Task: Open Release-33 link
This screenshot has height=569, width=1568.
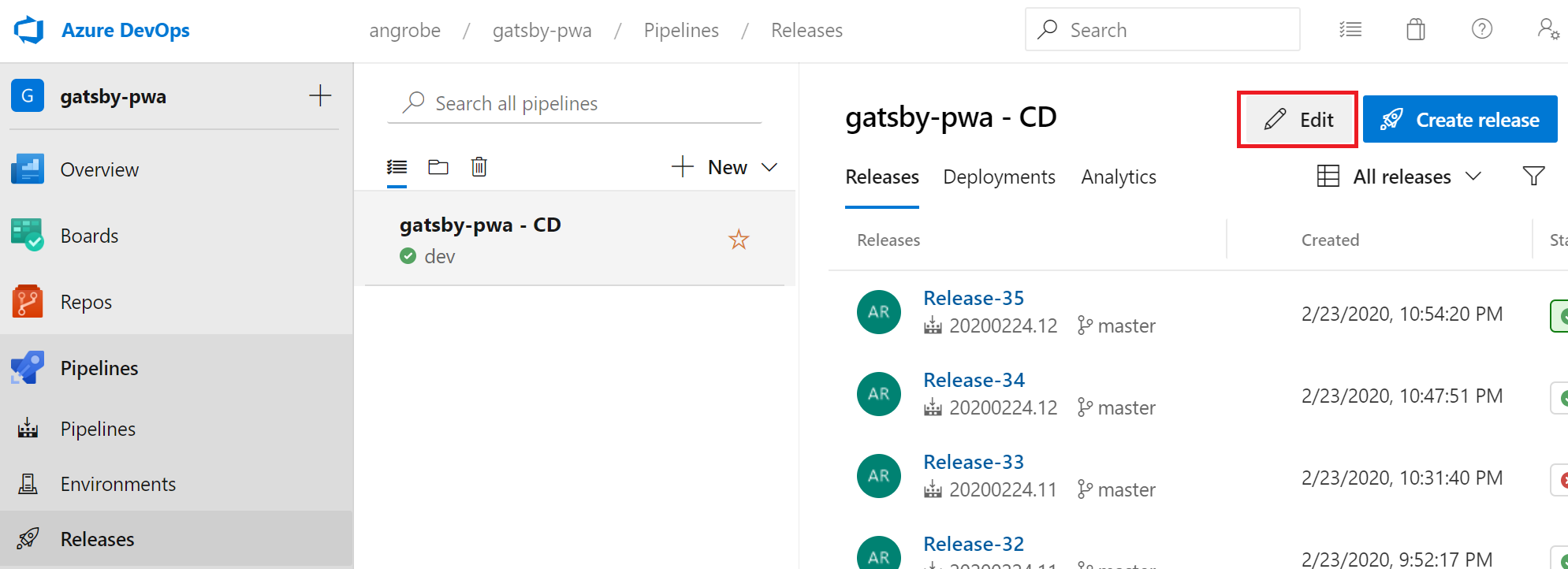Action: [974, 462]
